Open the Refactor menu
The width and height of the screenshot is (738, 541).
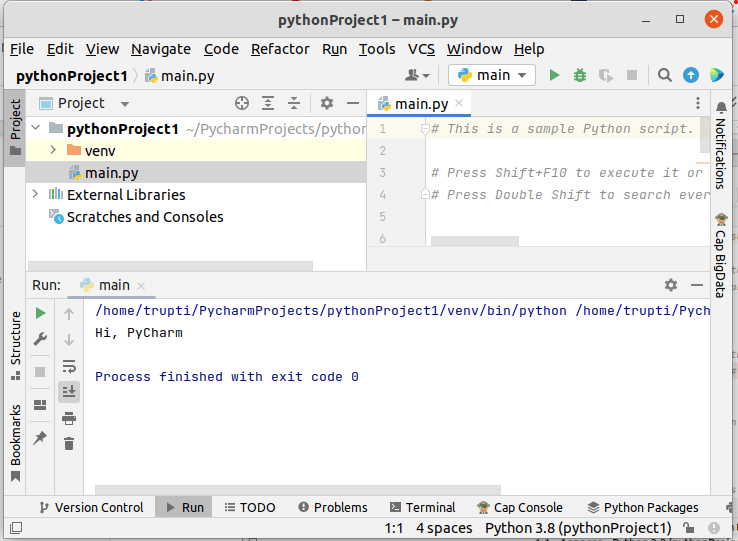coord(280,49)
